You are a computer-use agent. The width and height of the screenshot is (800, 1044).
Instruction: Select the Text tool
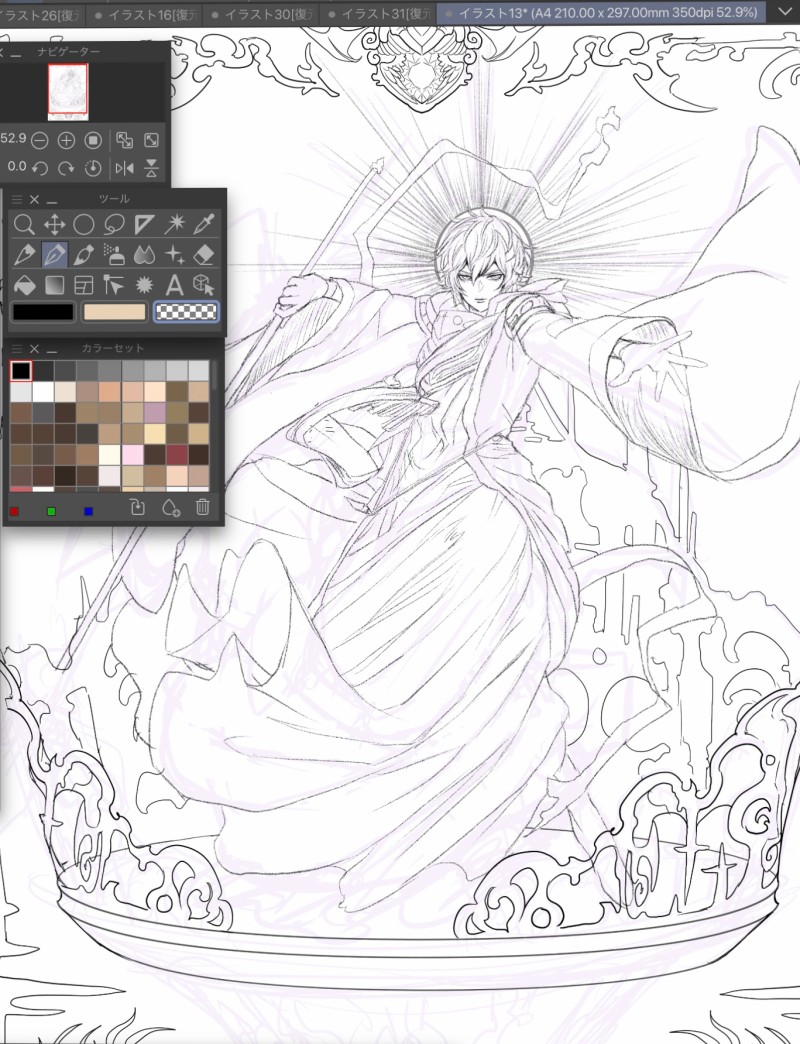(174, 286)
